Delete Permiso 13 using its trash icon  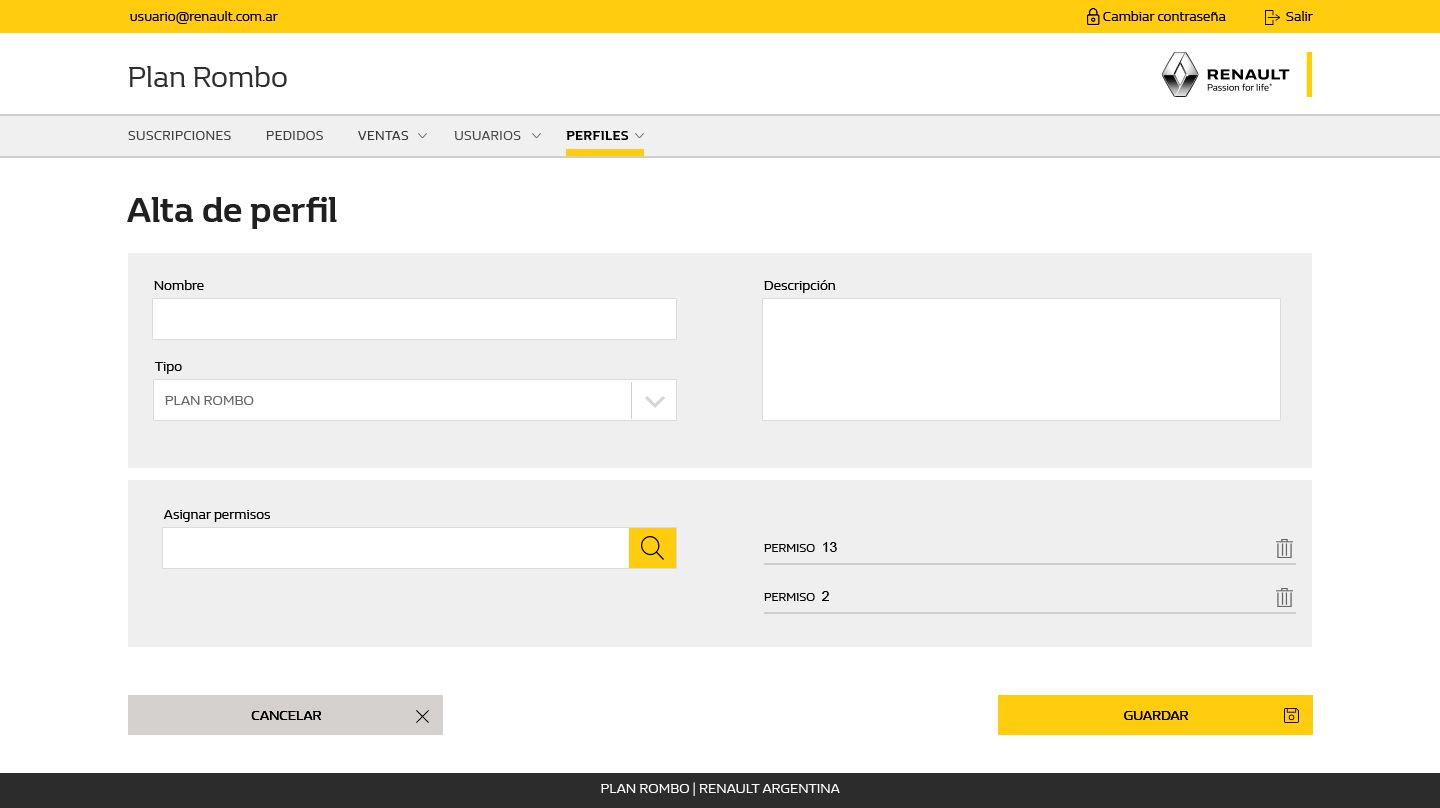pos(1284,548)
